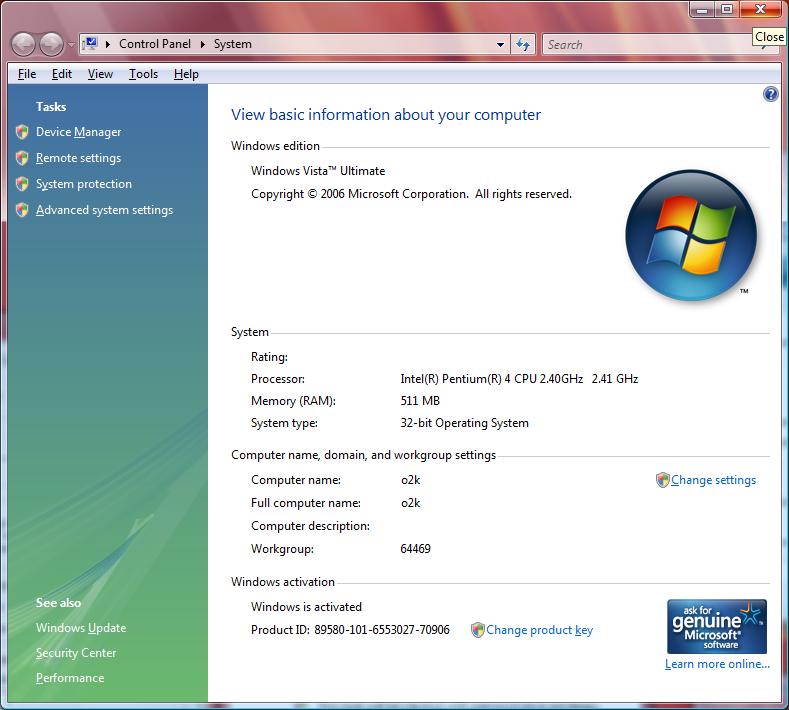Click the workgroup value 64469

tap(416, 549)
